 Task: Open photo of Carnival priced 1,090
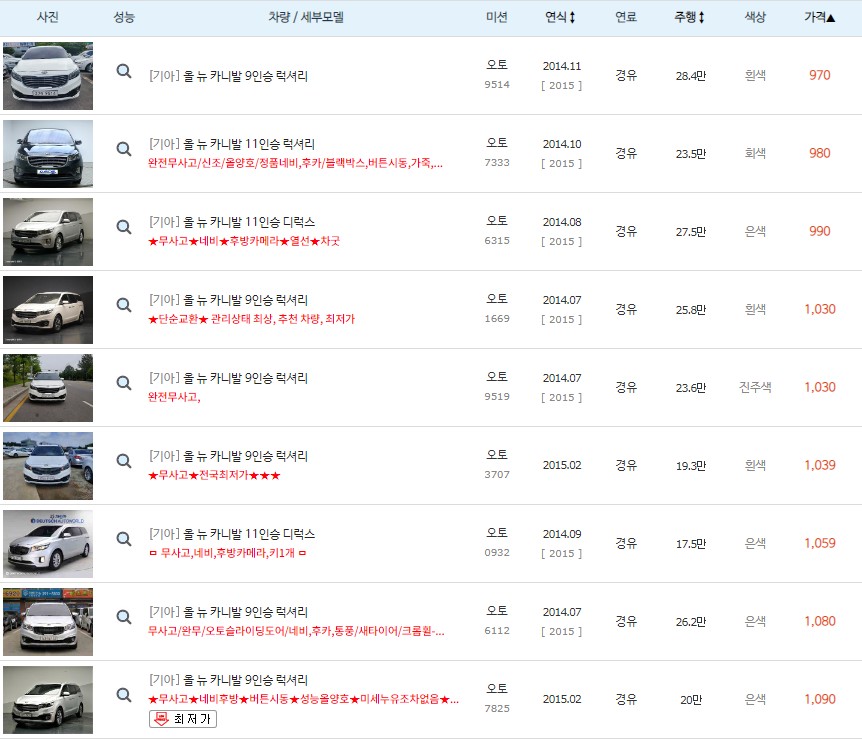[48, 700]
